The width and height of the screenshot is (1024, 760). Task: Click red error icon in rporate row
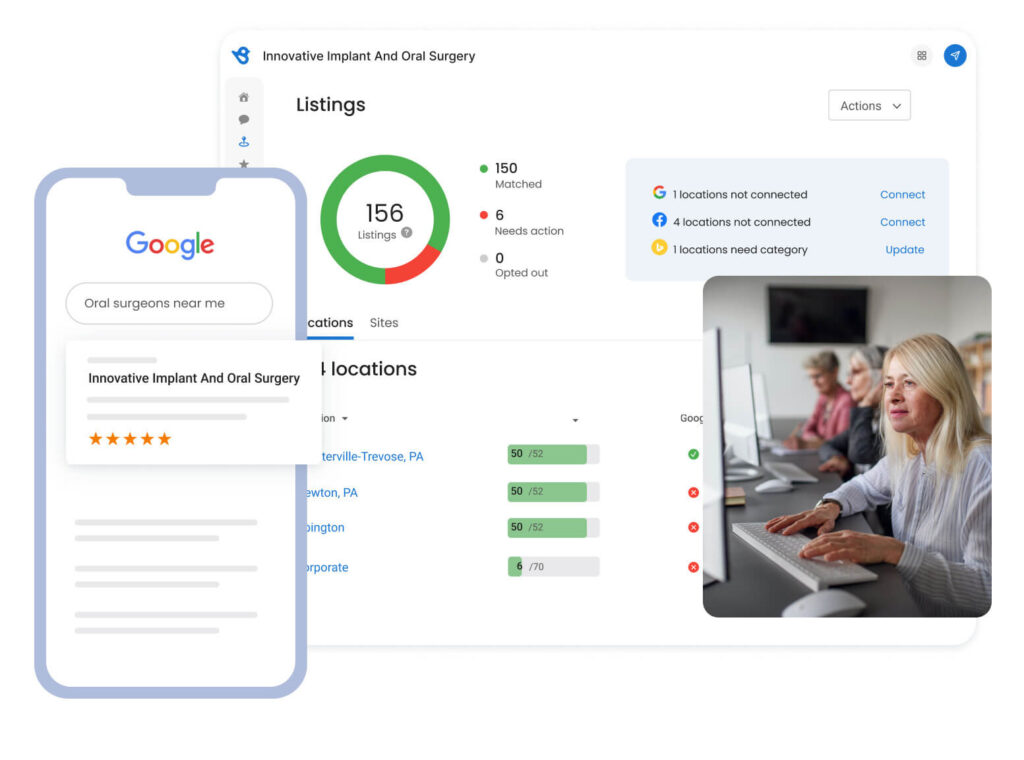(694, 567)
